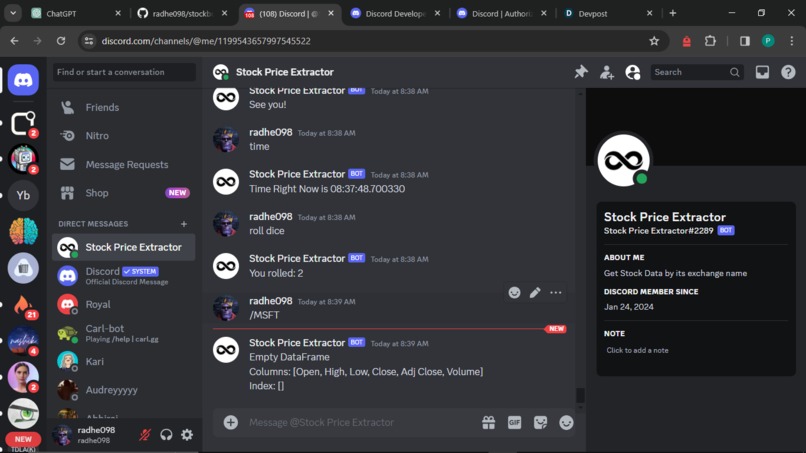
Task: Expand browser tab search dropdown
Action: pyautogui.click(x=13, y=13)
